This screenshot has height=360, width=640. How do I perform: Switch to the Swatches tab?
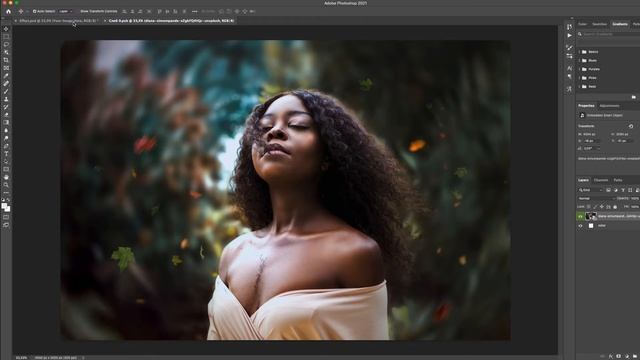point(599,24)
